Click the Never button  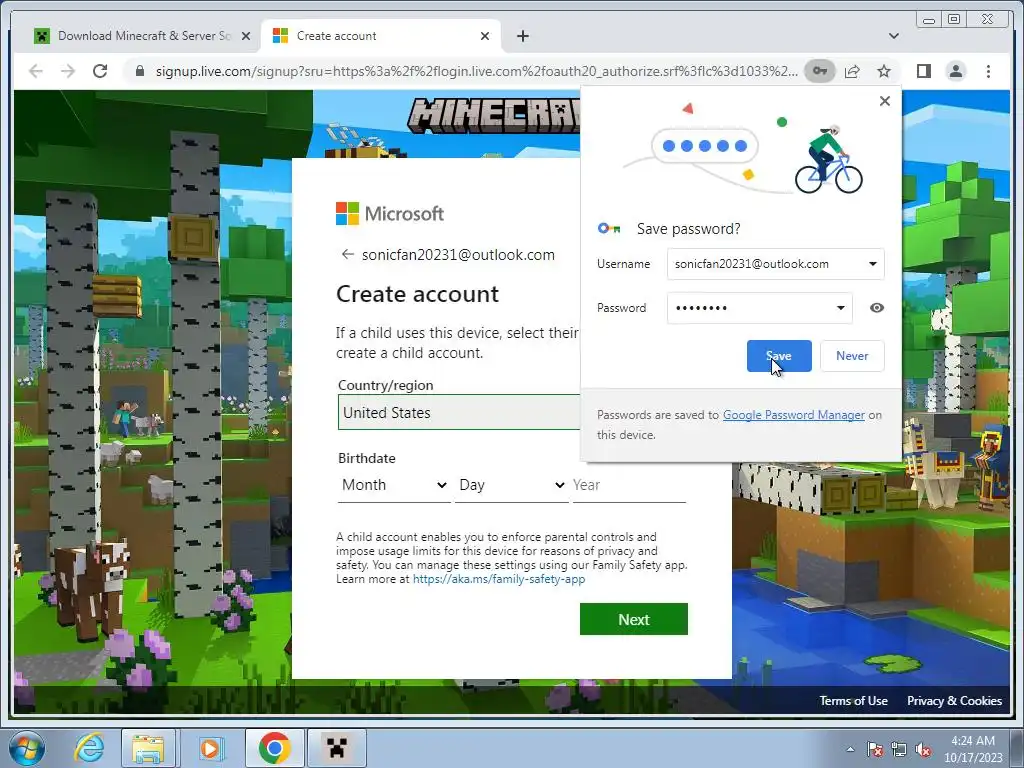(x=852, y=356)
